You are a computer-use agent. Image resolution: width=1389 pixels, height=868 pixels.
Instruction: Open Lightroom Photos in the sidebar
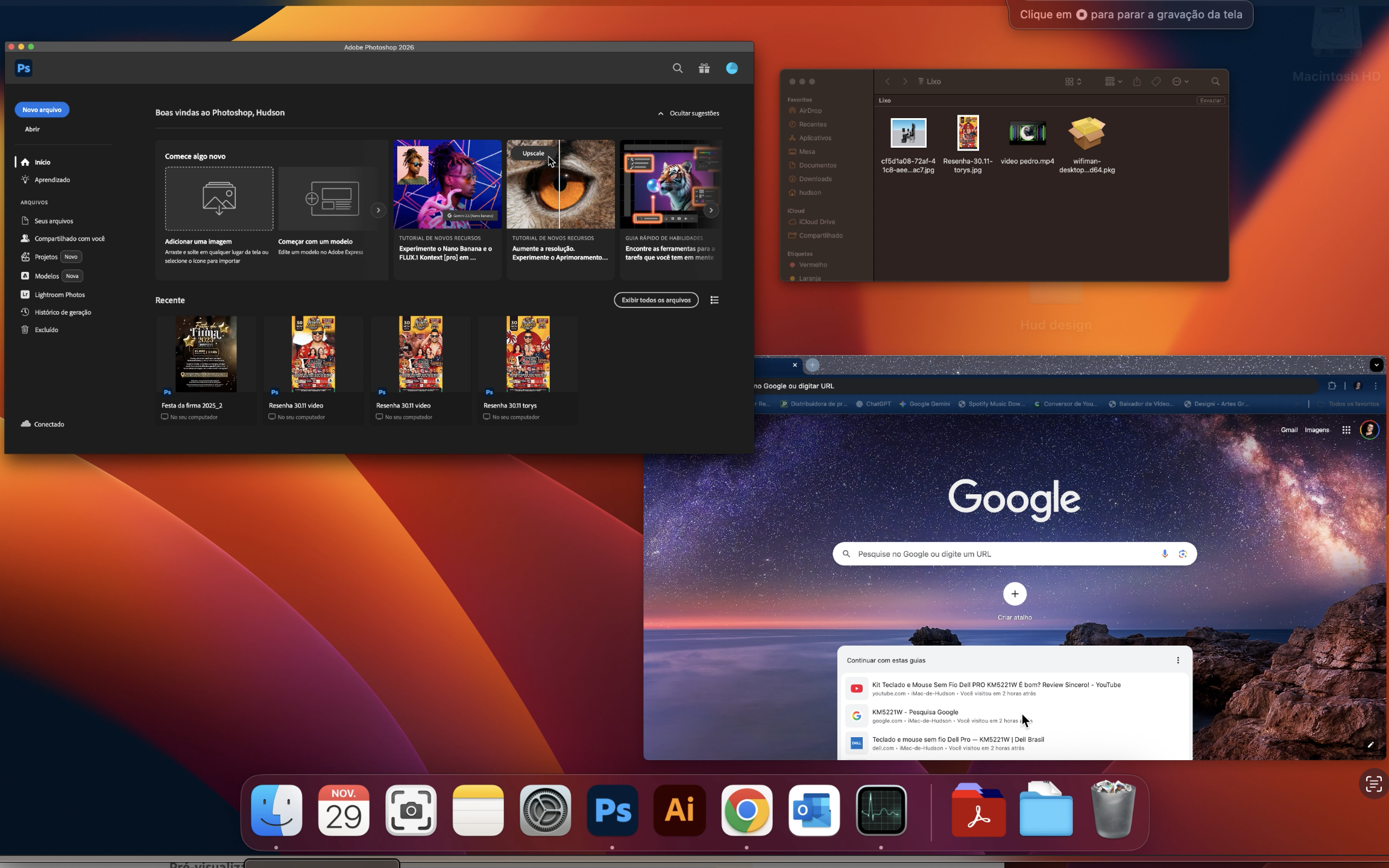(59, 295)
